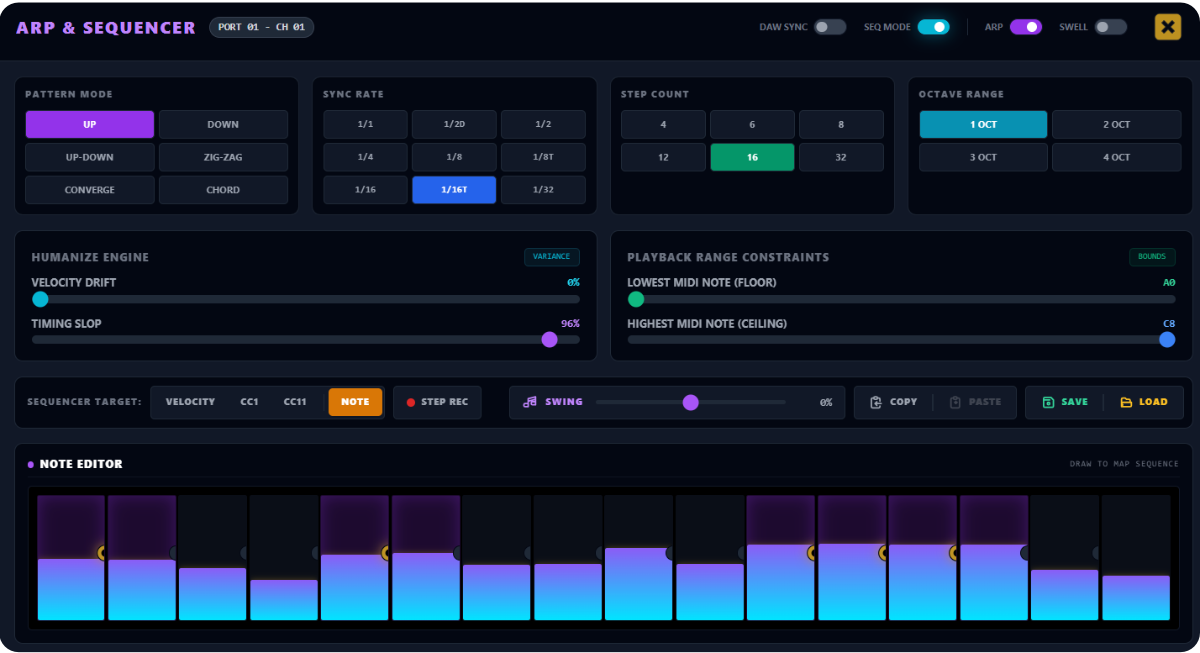Start Step Rec recording
Image resolution: width=1200 pixels, height=653 pixels.
437,402
